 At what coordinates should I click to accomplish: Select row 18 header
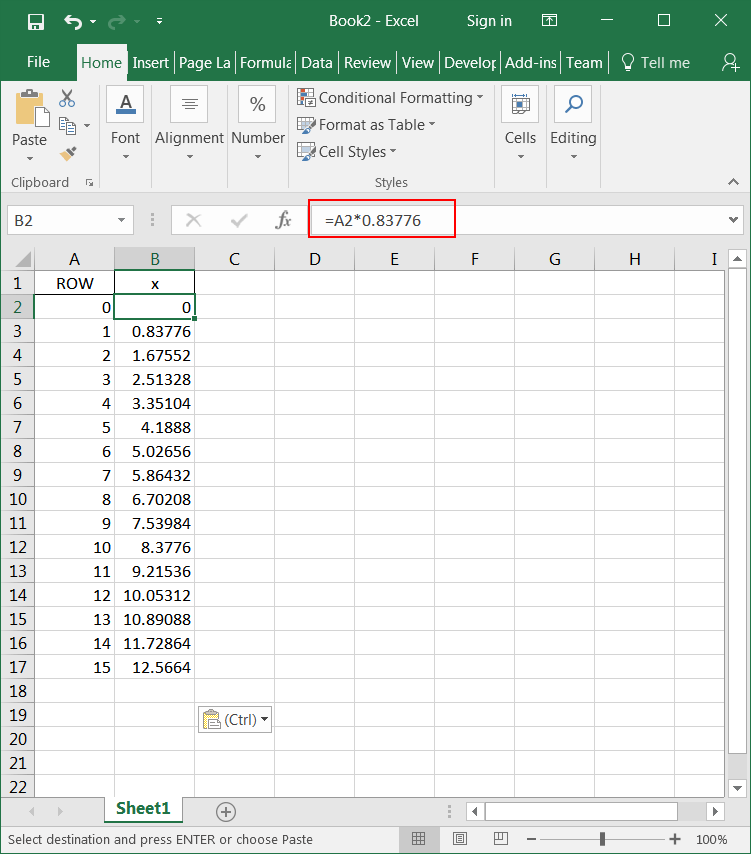[17, 691]
